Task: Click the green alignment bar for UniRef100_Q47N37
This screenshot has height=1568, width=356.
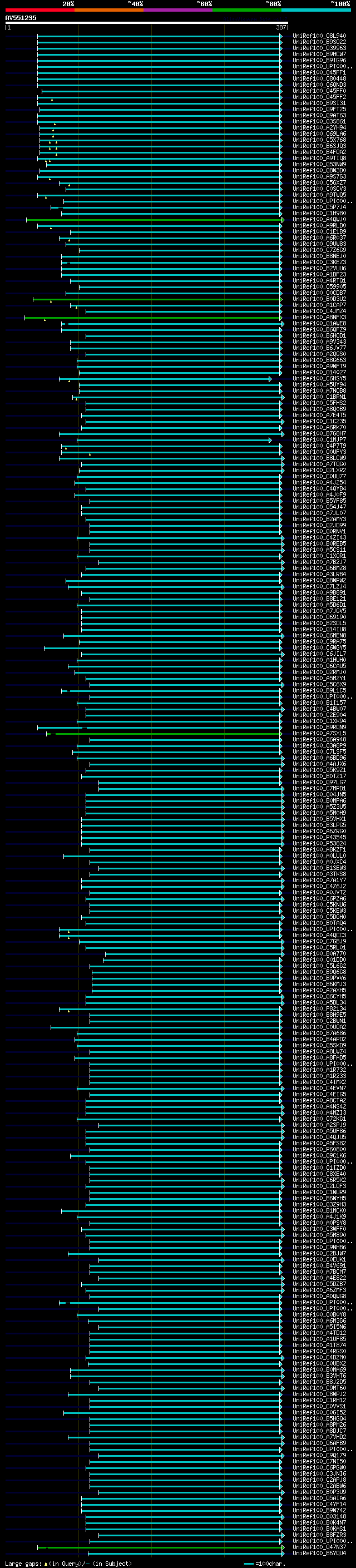Action: (x=161, y=1547)
